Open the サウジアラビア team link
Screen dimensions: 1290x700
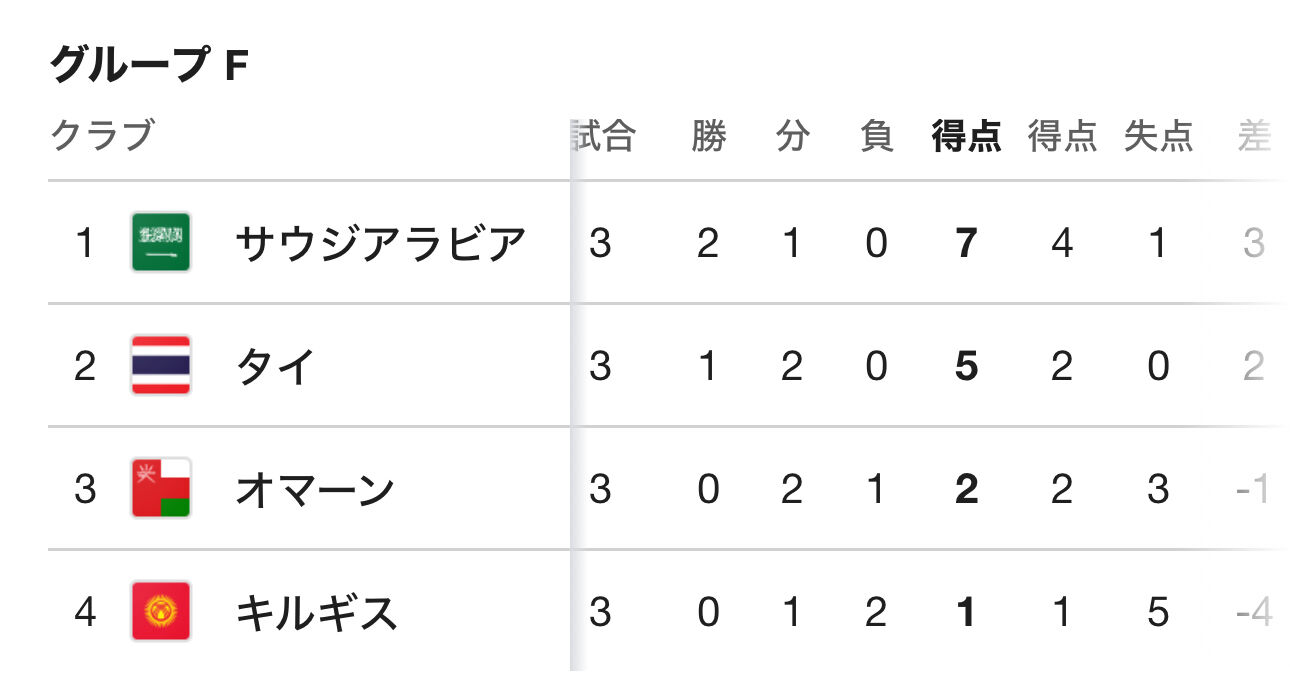click(380, 243)
